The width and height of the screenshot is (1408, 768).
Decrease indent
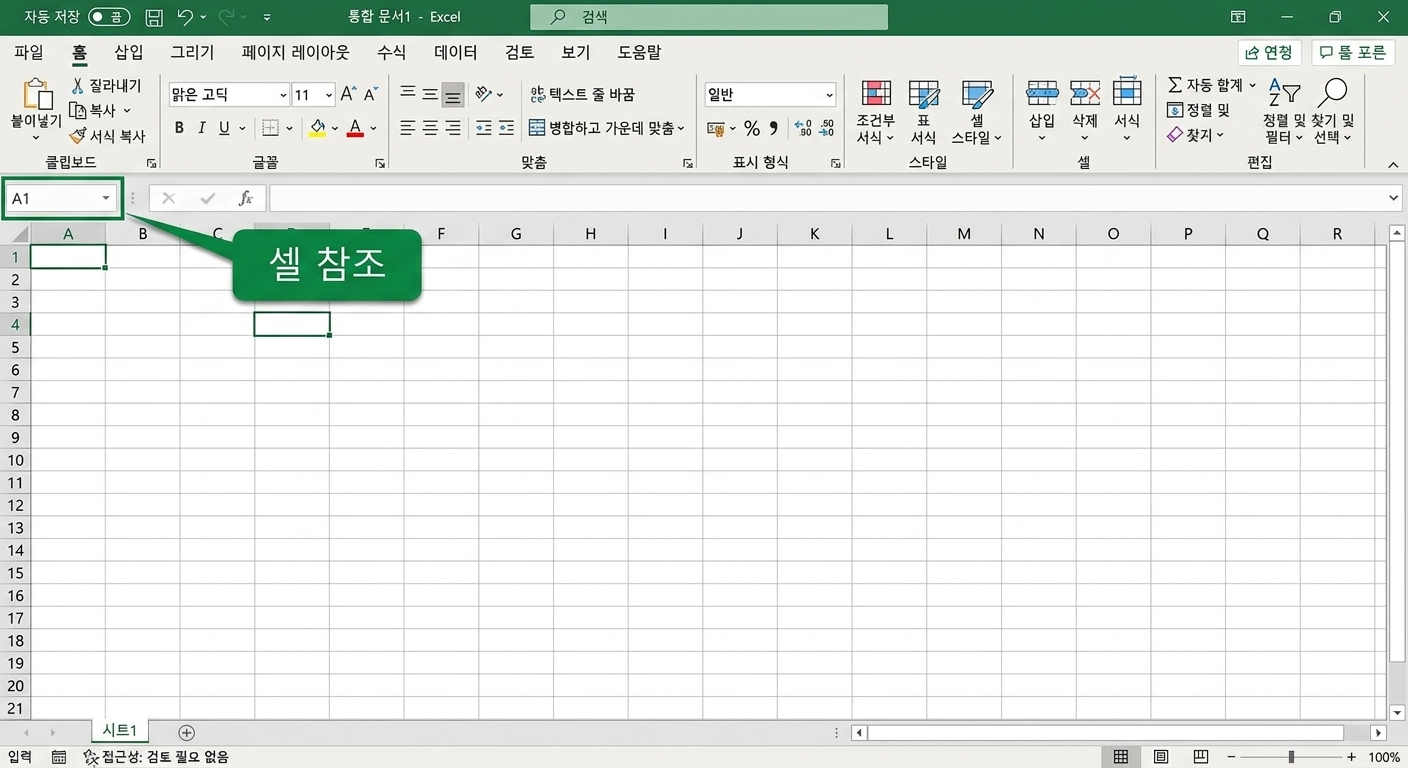point(484,128)
